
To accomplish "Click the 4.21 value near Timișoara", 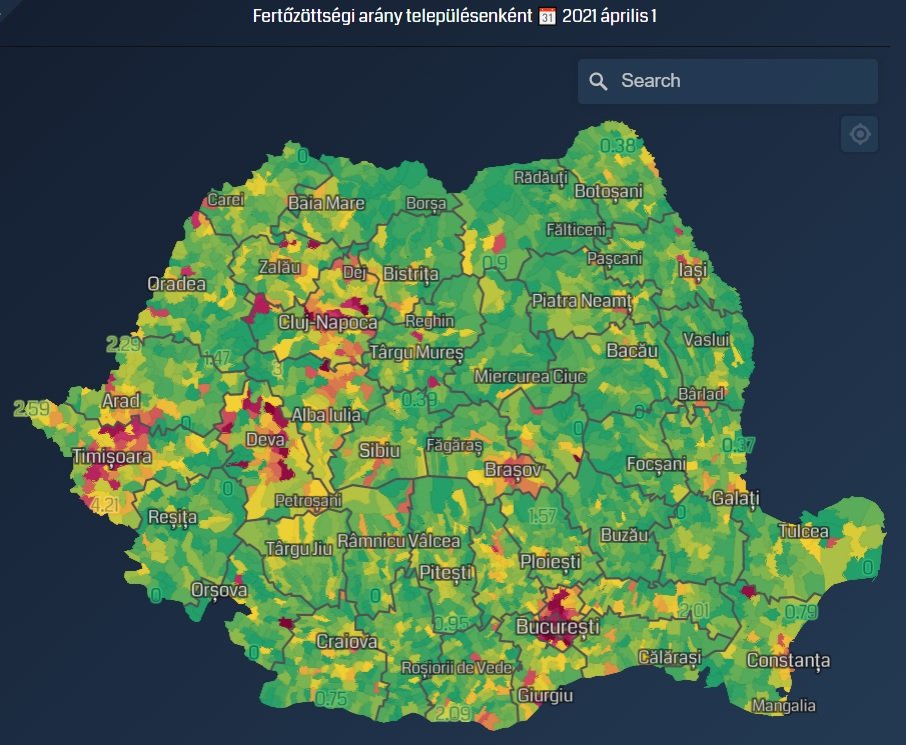I will point(104,506).
